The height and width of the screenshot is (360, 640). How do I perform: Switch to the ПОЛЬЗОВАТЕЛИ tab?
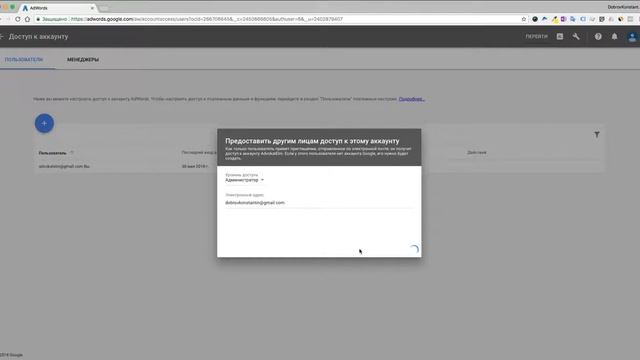point(24,60)
